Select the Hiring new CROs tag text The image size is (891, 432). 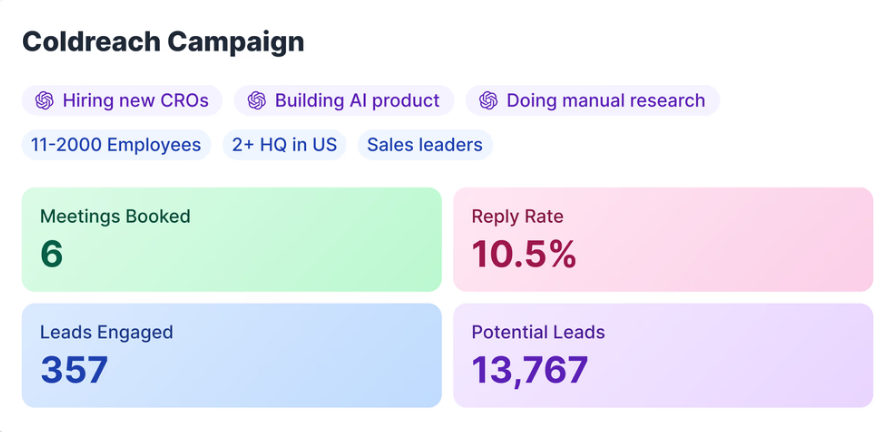[136, 101]
